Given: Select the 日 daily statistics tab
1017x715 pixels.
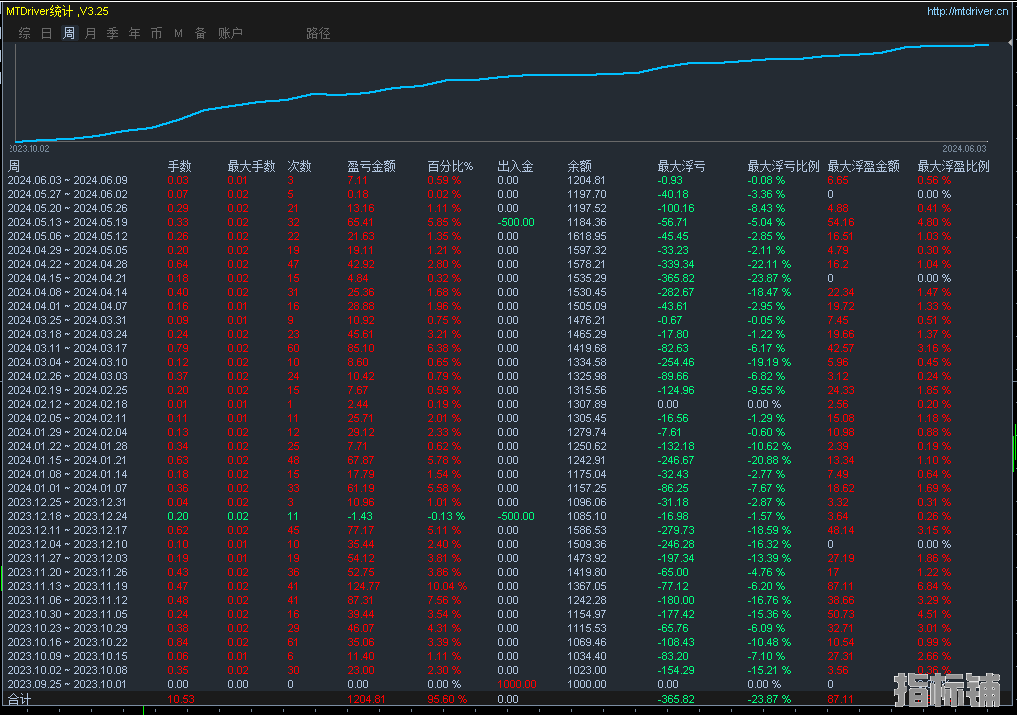Looking at the screenshot, I should (47, 33).
